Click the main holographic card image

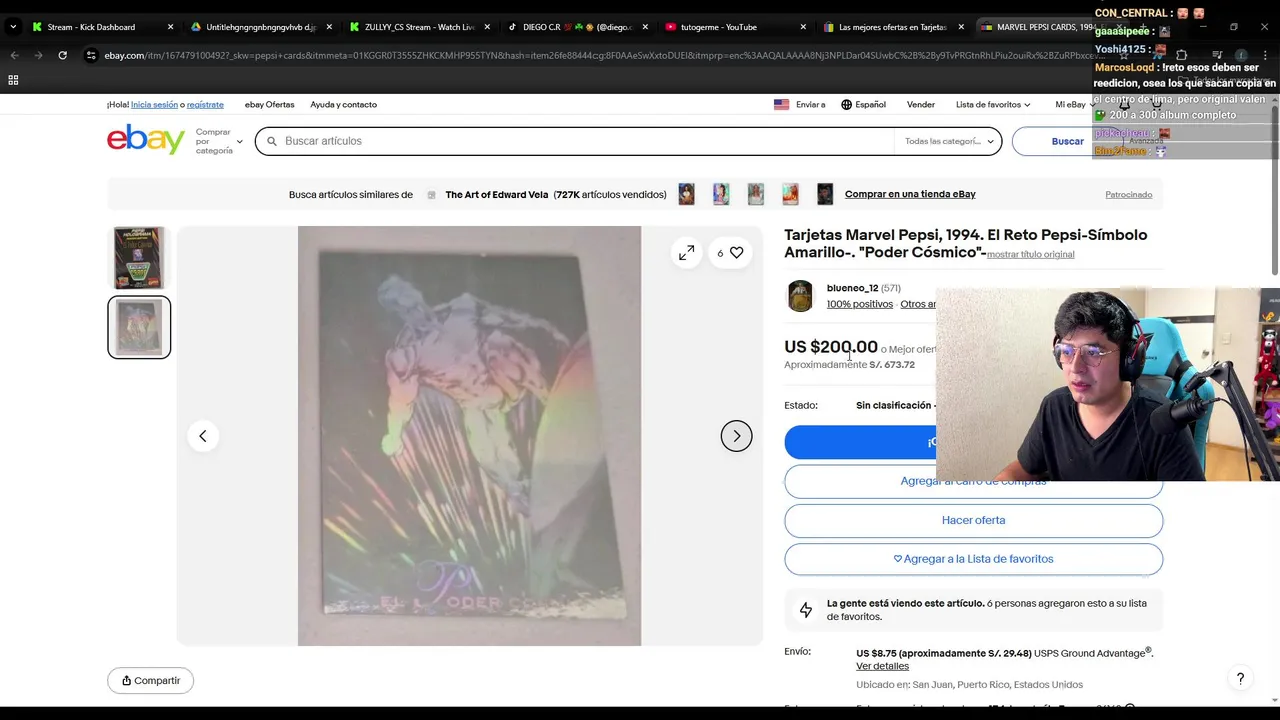[469, 436]
